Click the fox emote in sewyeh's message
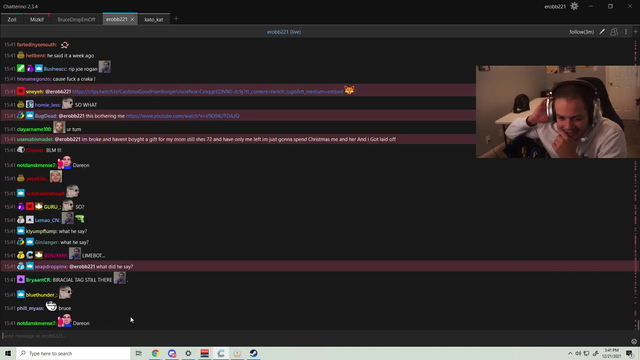Viewport: 640px width, 360px height. coord(349,90)
